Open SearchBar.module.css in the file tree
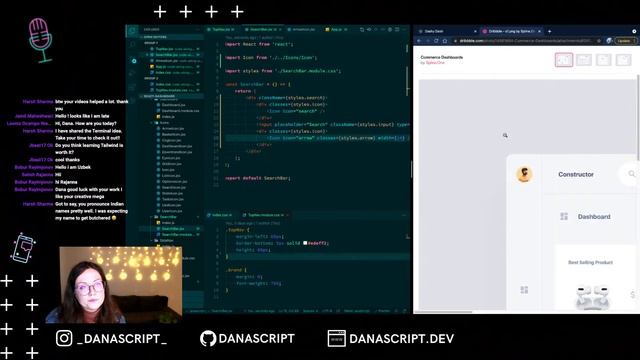 tap(177, 235)
